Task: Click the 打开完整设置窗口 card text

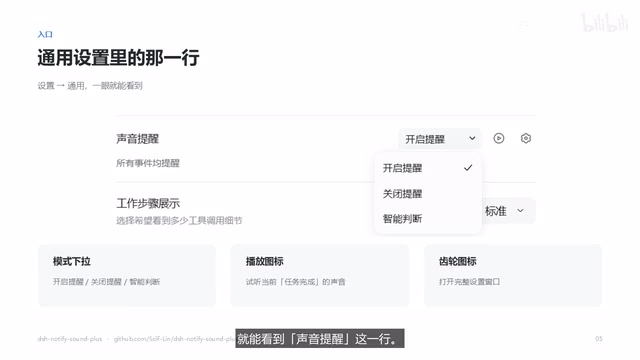Action: point(469,282)
